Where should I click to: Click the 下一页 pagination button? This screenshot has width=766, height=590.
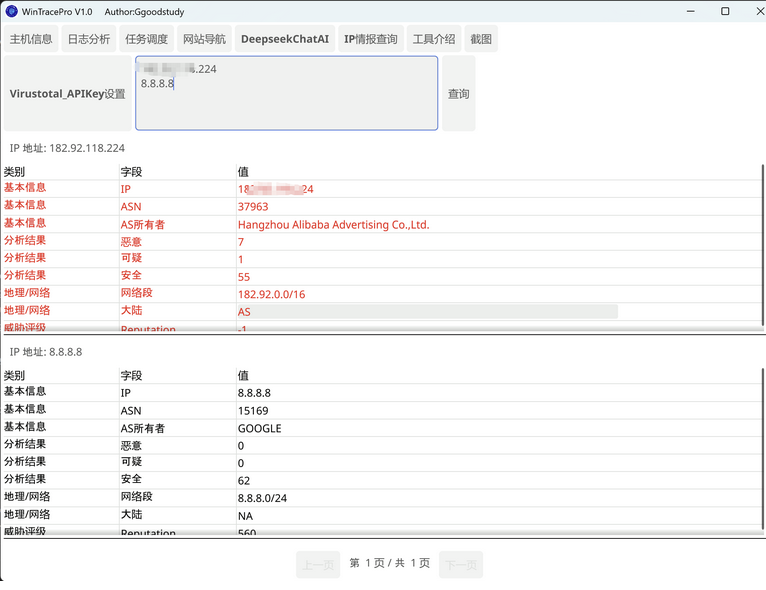pyautogui.click(x=460, y=564)
